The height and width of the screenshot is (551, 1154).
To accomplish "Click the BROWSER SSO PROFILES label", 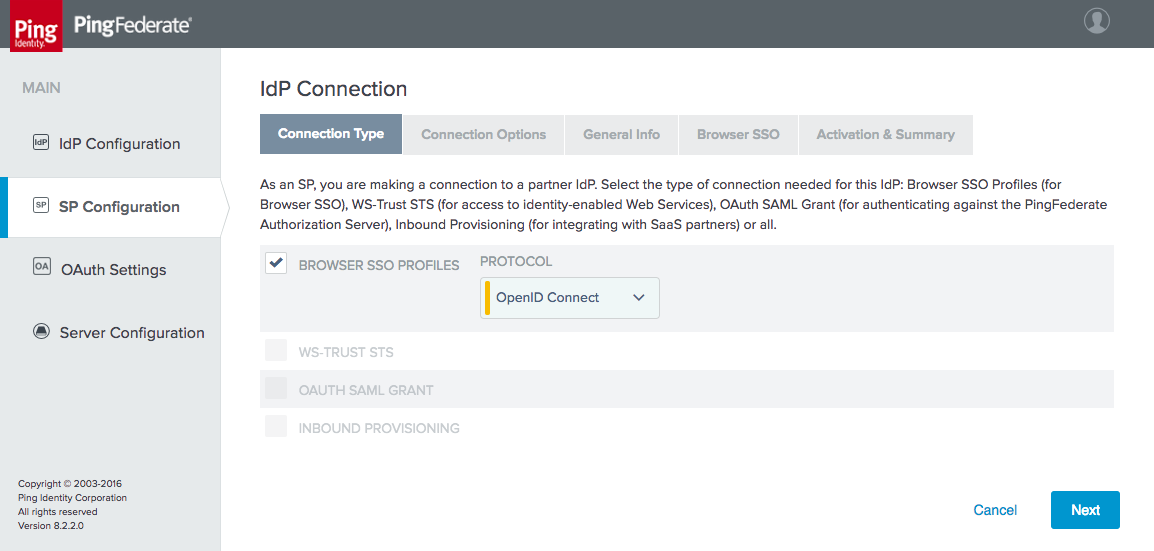I will pyautogui.click(x=379, y=266).
